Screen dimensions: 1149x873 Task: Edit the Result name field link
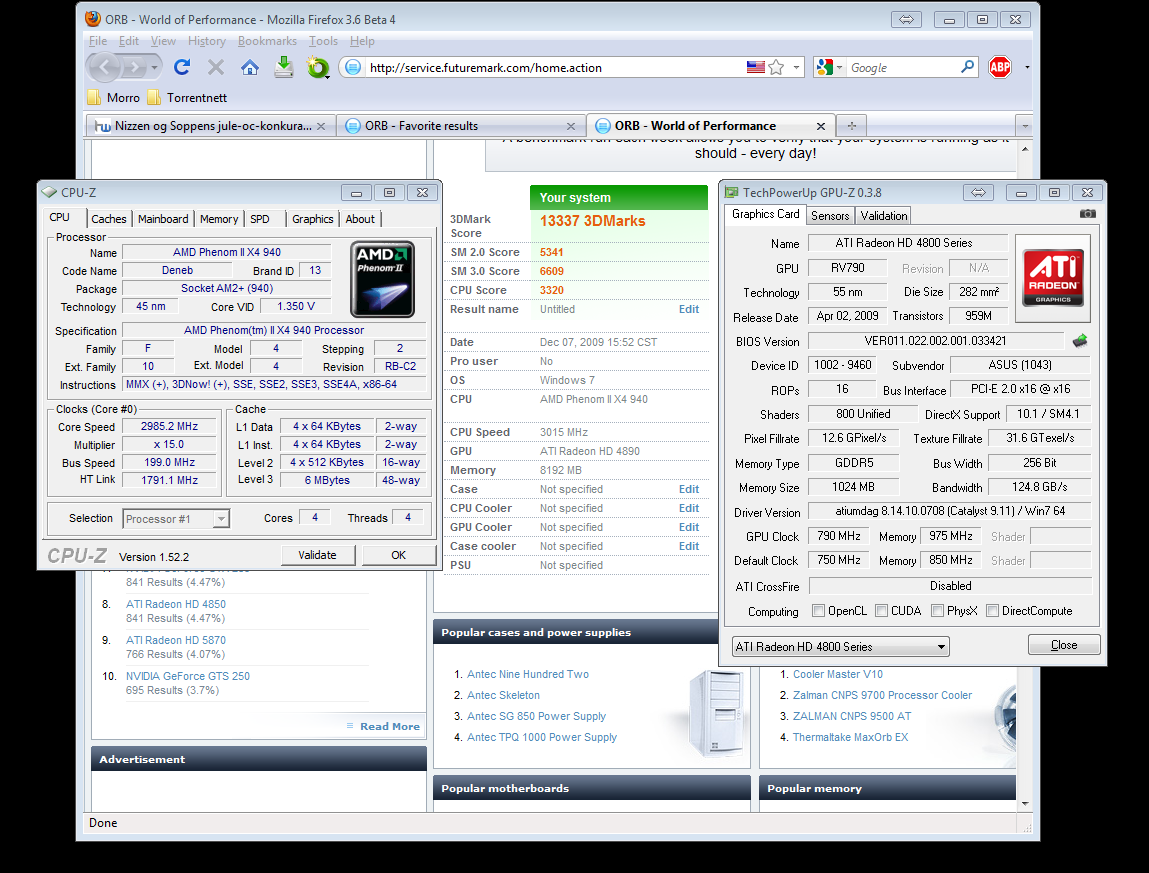coord(688,309)
